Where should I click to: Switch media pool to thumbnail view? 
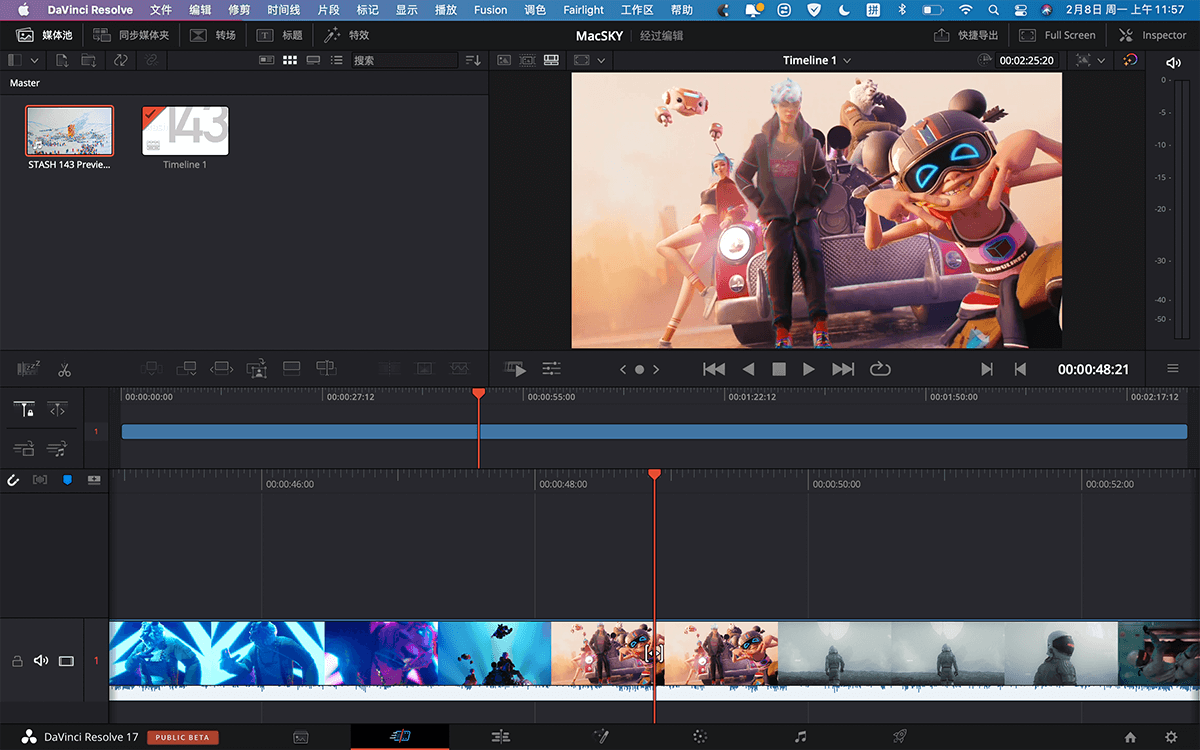coord(290,60)
